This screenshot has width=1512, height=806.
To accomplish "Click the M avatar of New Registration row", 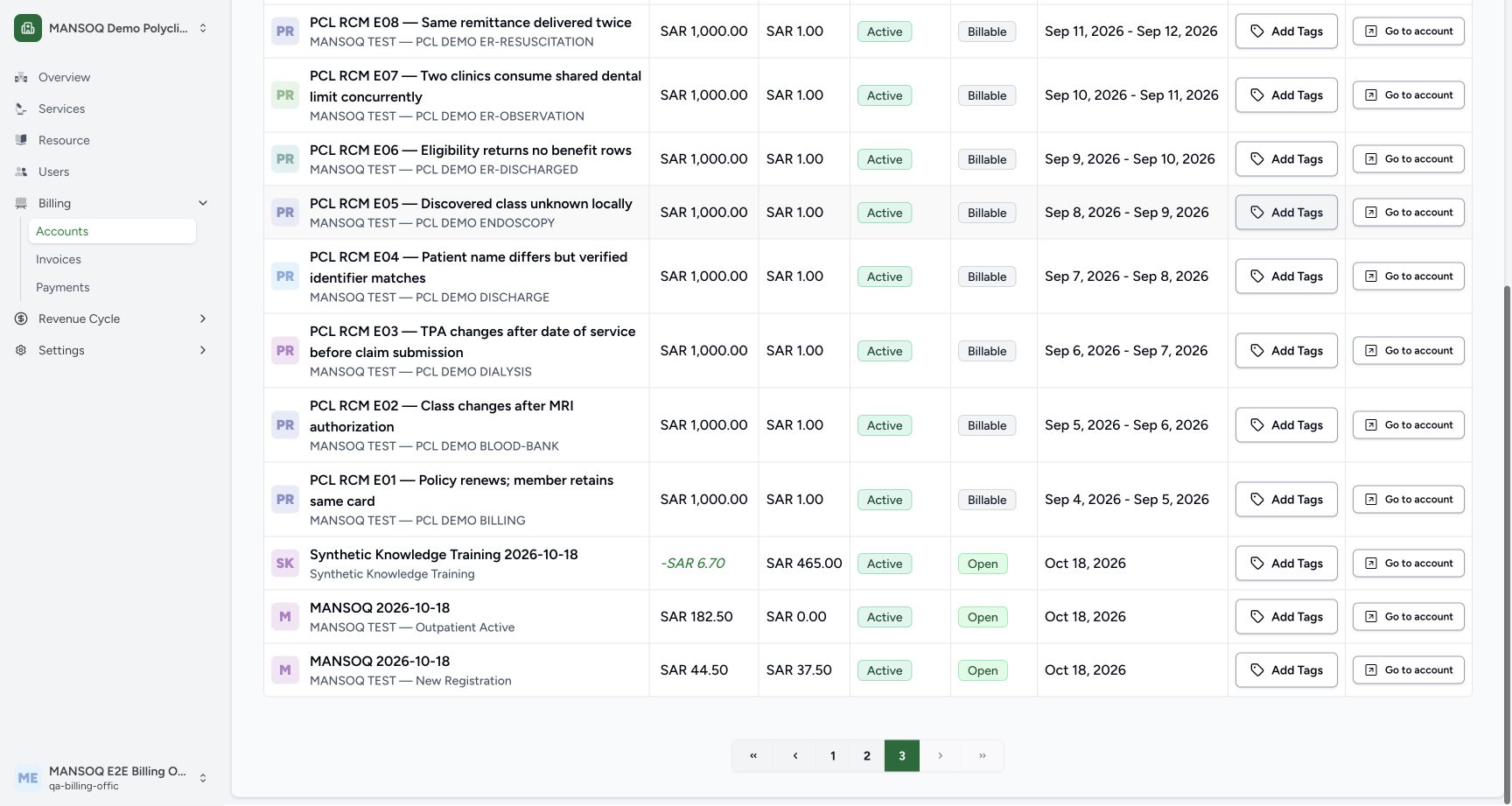I will pyautogui.click(x=285, y=670).
